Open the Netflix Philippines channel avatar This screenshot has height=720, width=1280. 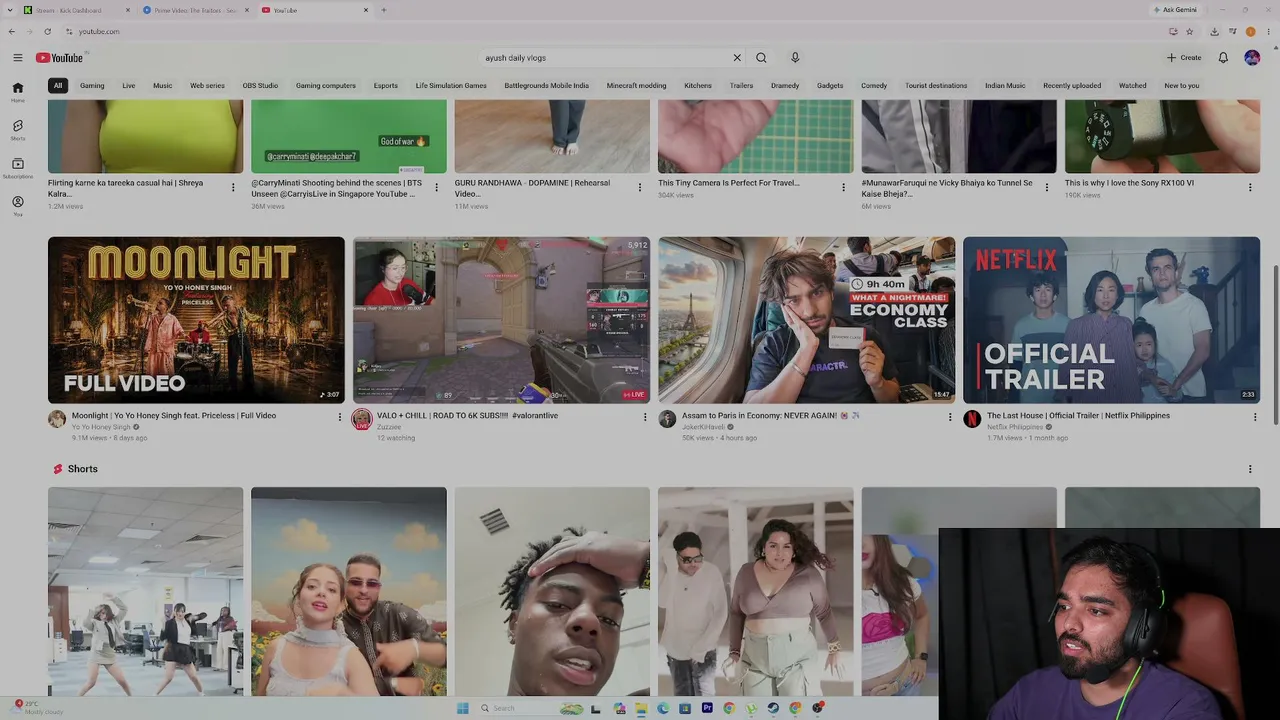(x=972, y=420)
